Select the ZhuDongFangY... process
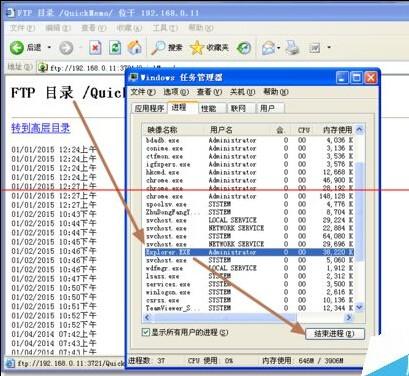409x376 pixels. [x=249, y=212]
